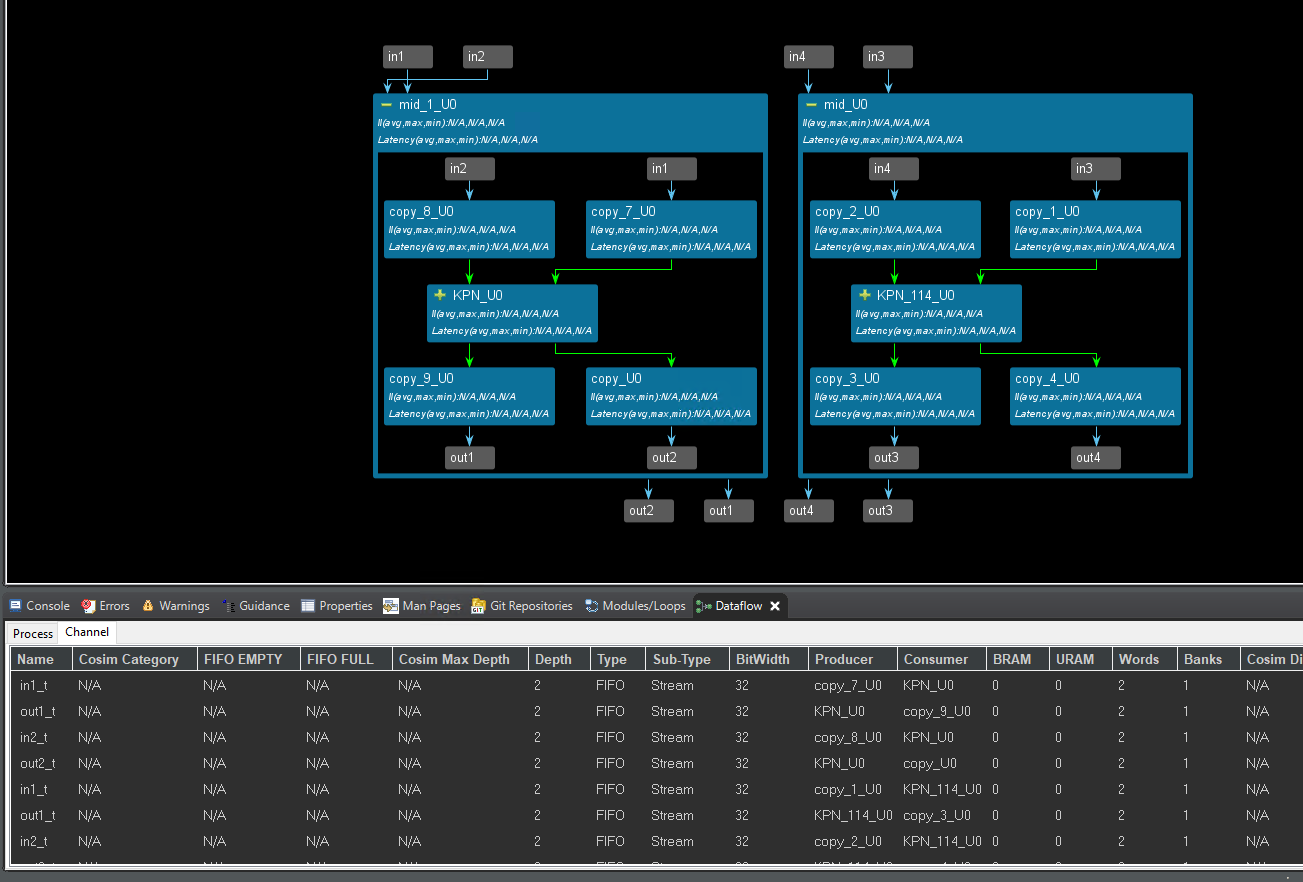Image resolution: width=1303 pixels, height=882 pixels.
Task: Show the Git Repositories tab
Action: (523, 606)
